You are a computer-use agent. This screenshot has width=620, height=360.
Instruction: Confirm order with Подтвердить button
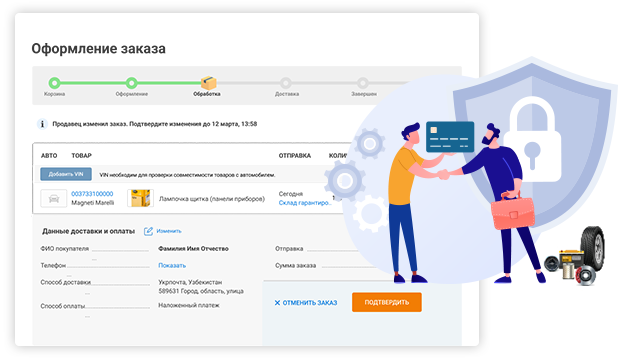387,302
